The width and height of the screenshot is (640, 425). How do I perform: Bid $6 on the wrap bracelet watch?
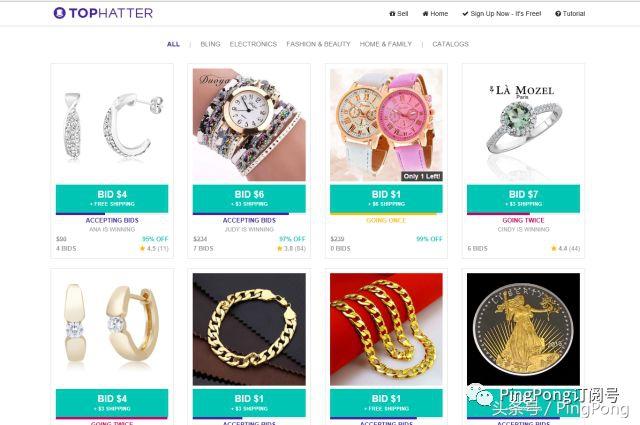(x=249, y=198)
